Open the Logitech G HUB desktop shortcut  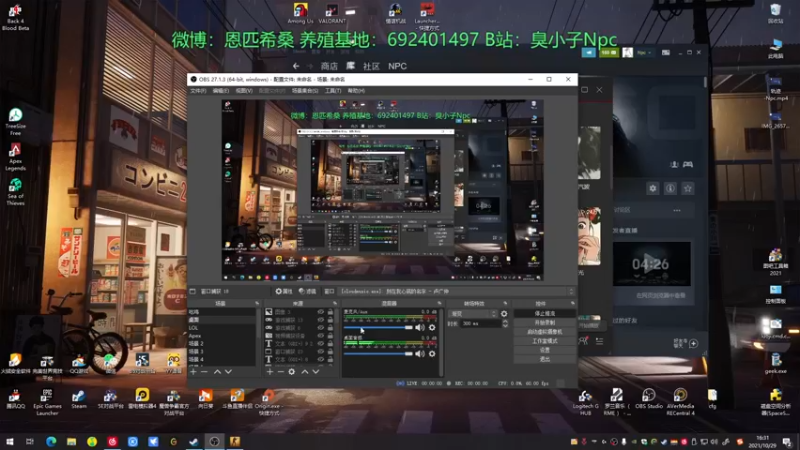click(x=585, y=402)
